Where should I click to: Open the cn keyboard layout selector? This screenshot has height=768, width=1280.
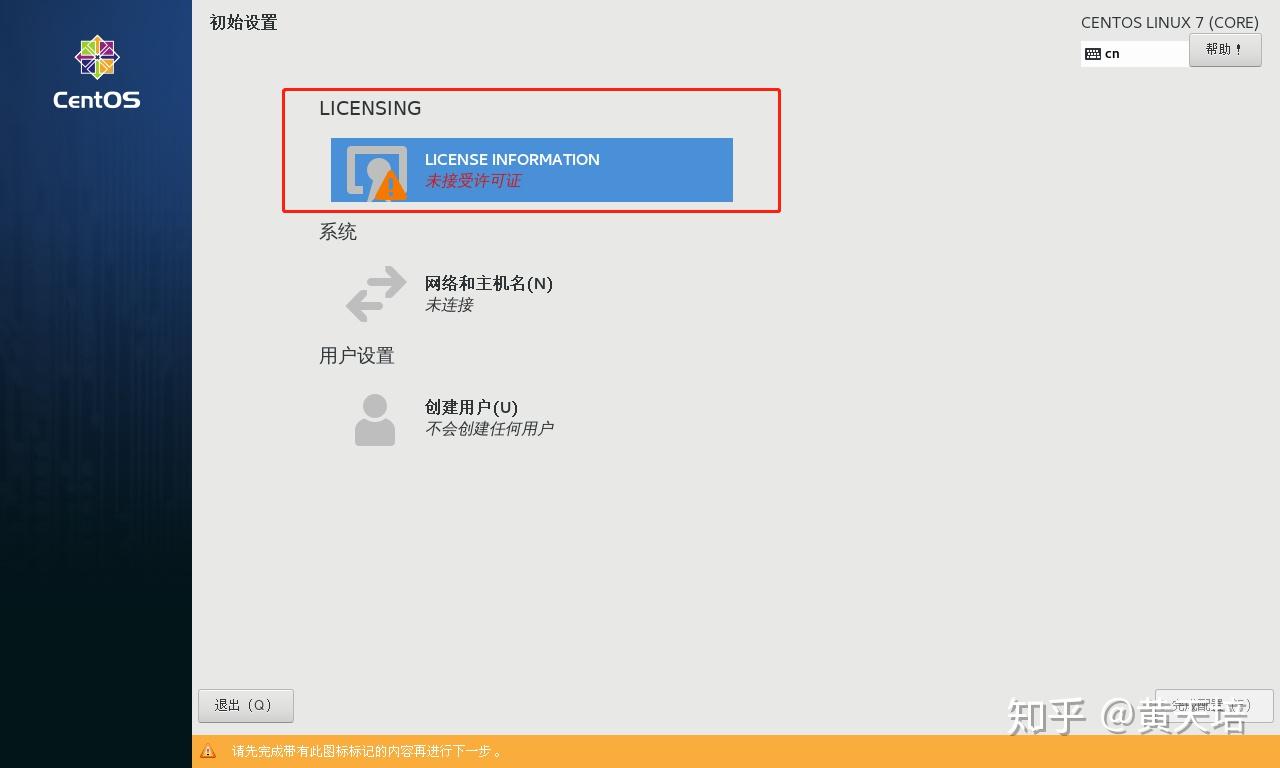coord(1134,52)
